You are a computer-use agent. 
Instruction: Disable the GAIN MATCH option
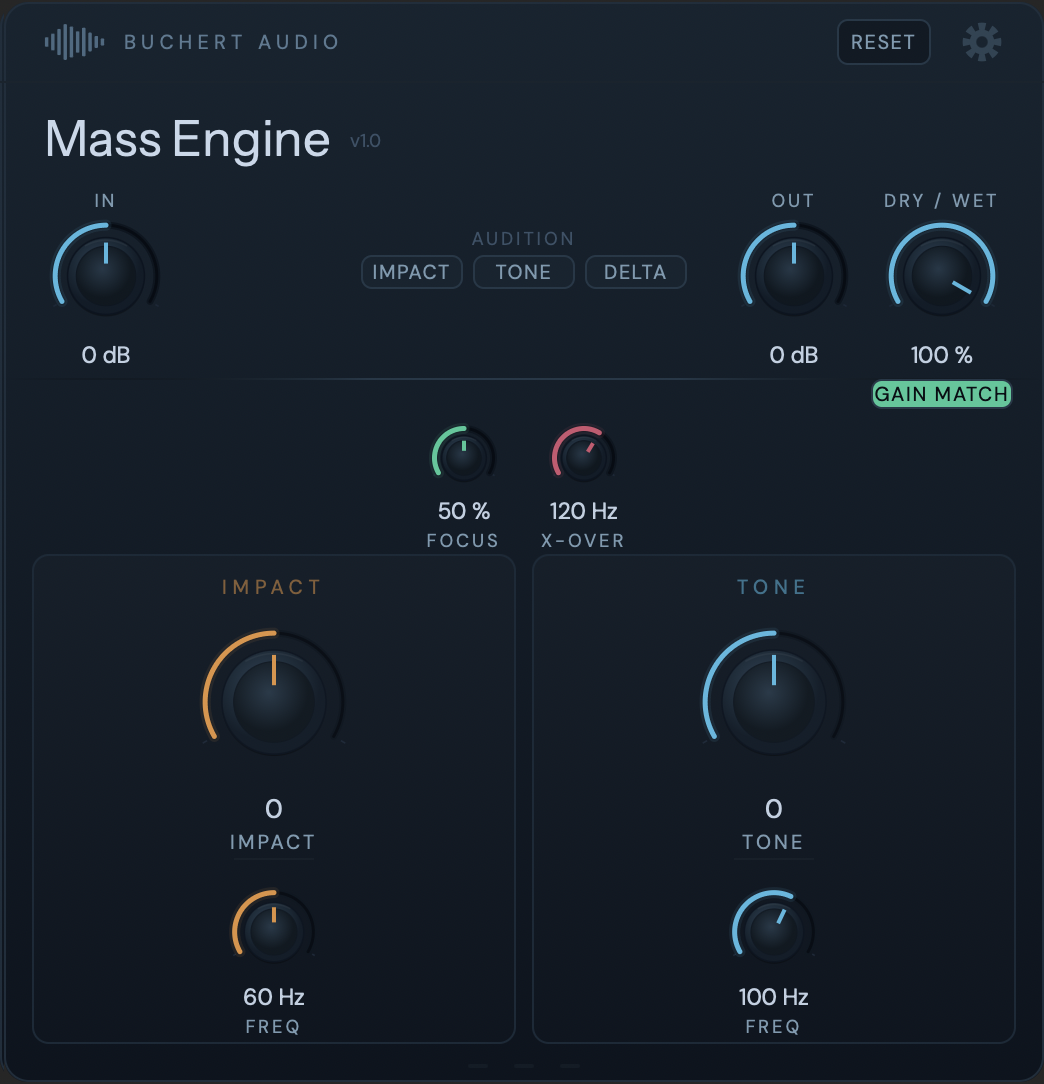coord(940,393)
